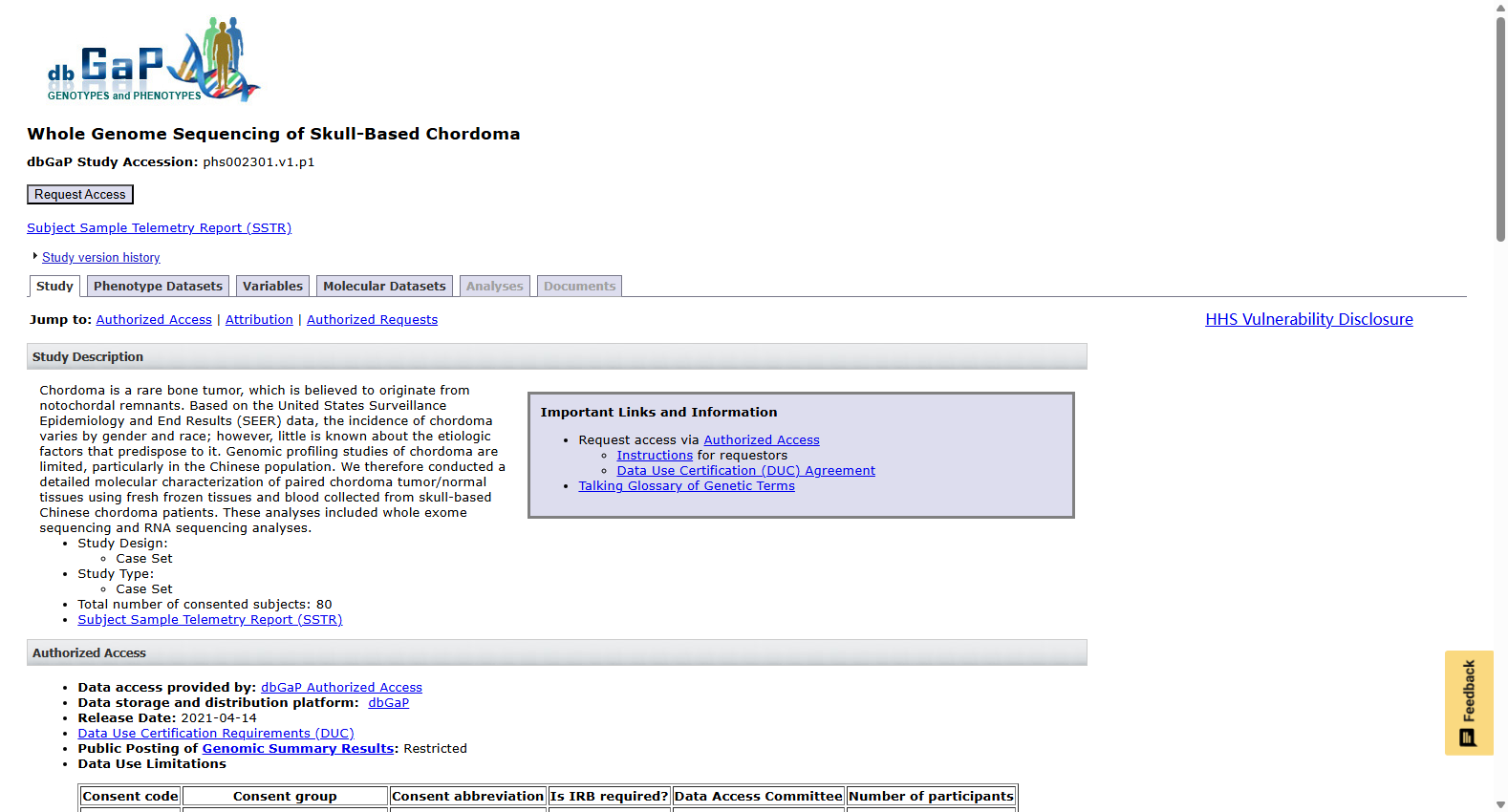Click accession text 'phs002301.v1.p1'

[258, 162]
